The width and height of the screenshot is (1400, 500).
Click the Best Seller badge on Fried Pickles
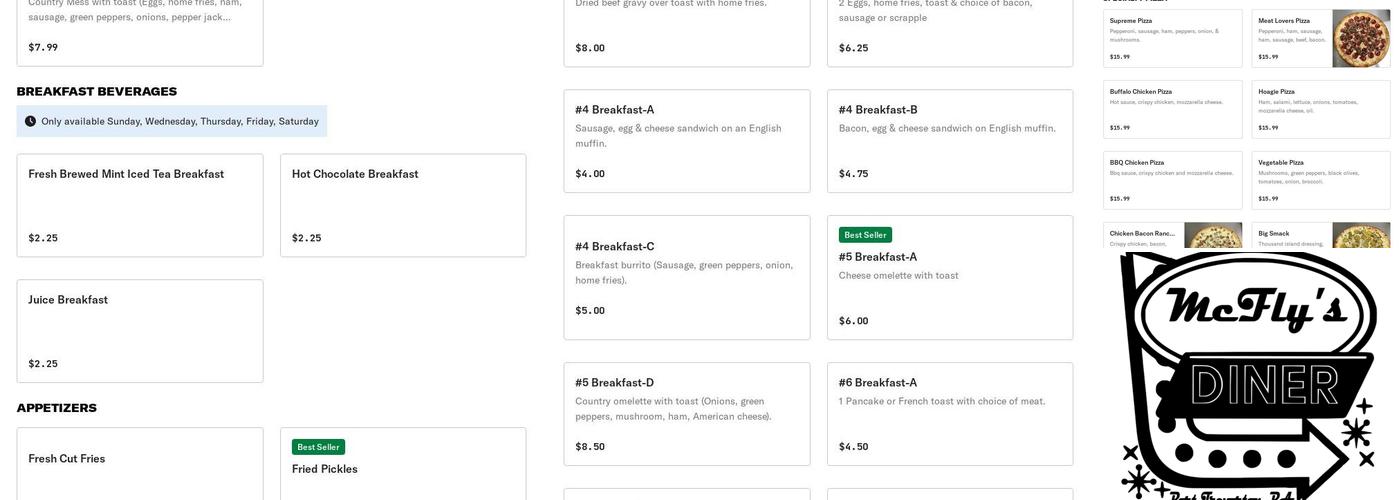coord(318,447)
